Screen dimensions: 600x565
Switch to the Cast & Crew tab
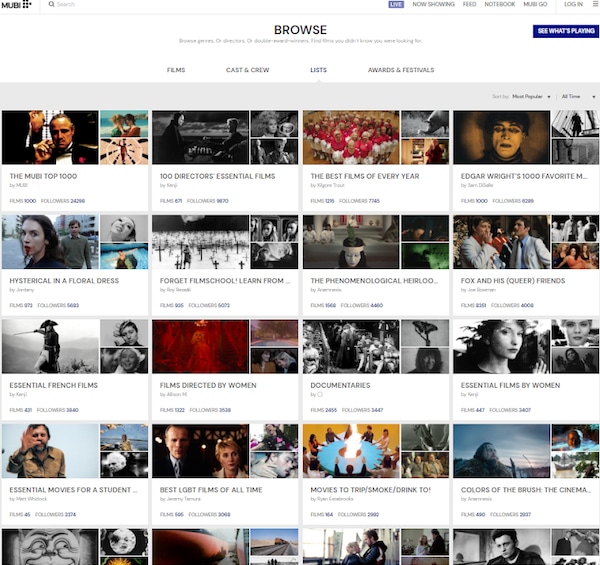coord(246,70)
